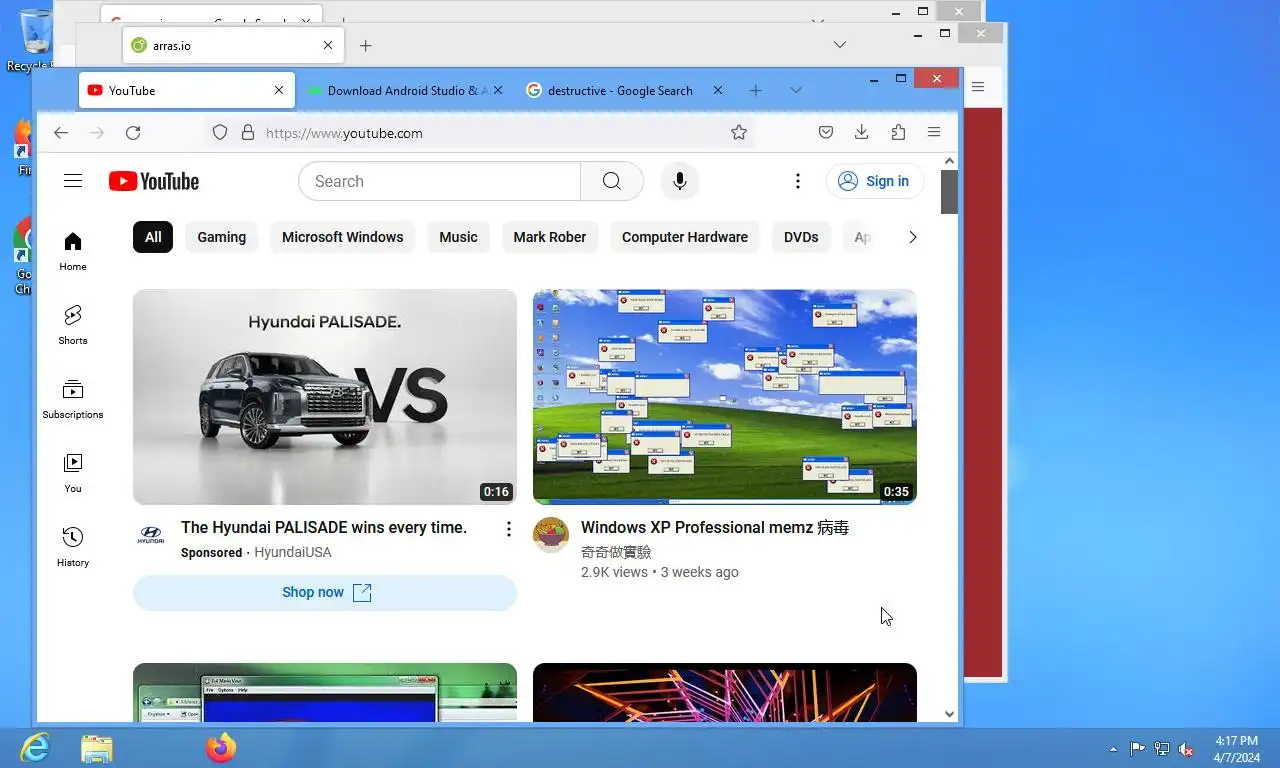
Task: Open Internet Explorer from taskbar
Action: click(x=35, y=748)
